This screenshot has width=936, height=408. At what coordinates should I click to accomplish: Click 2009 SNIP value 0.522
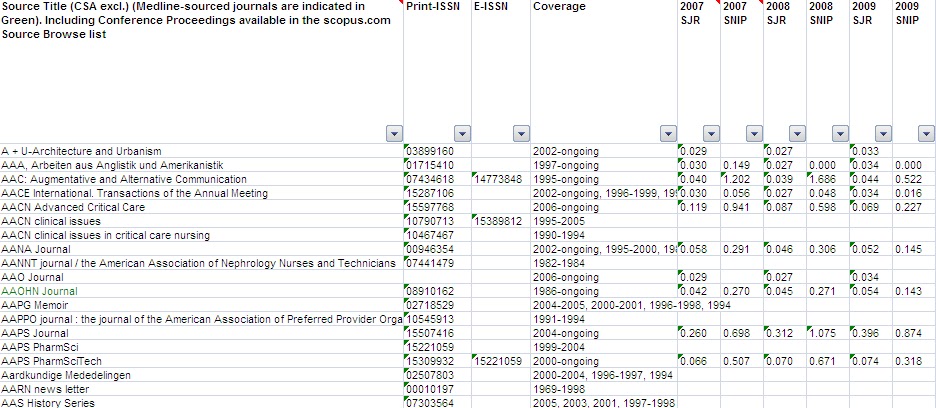coord(914,179)
